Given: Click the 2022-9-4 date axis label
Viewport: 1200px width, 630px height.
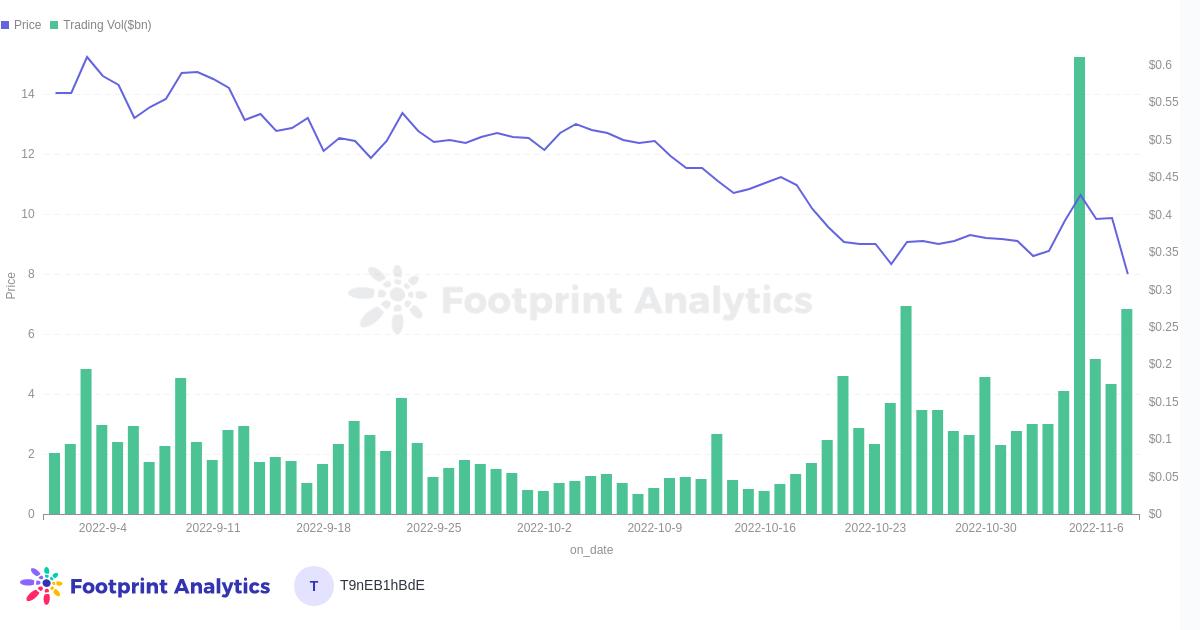Looking at the screenshot, I should (103, 528).
